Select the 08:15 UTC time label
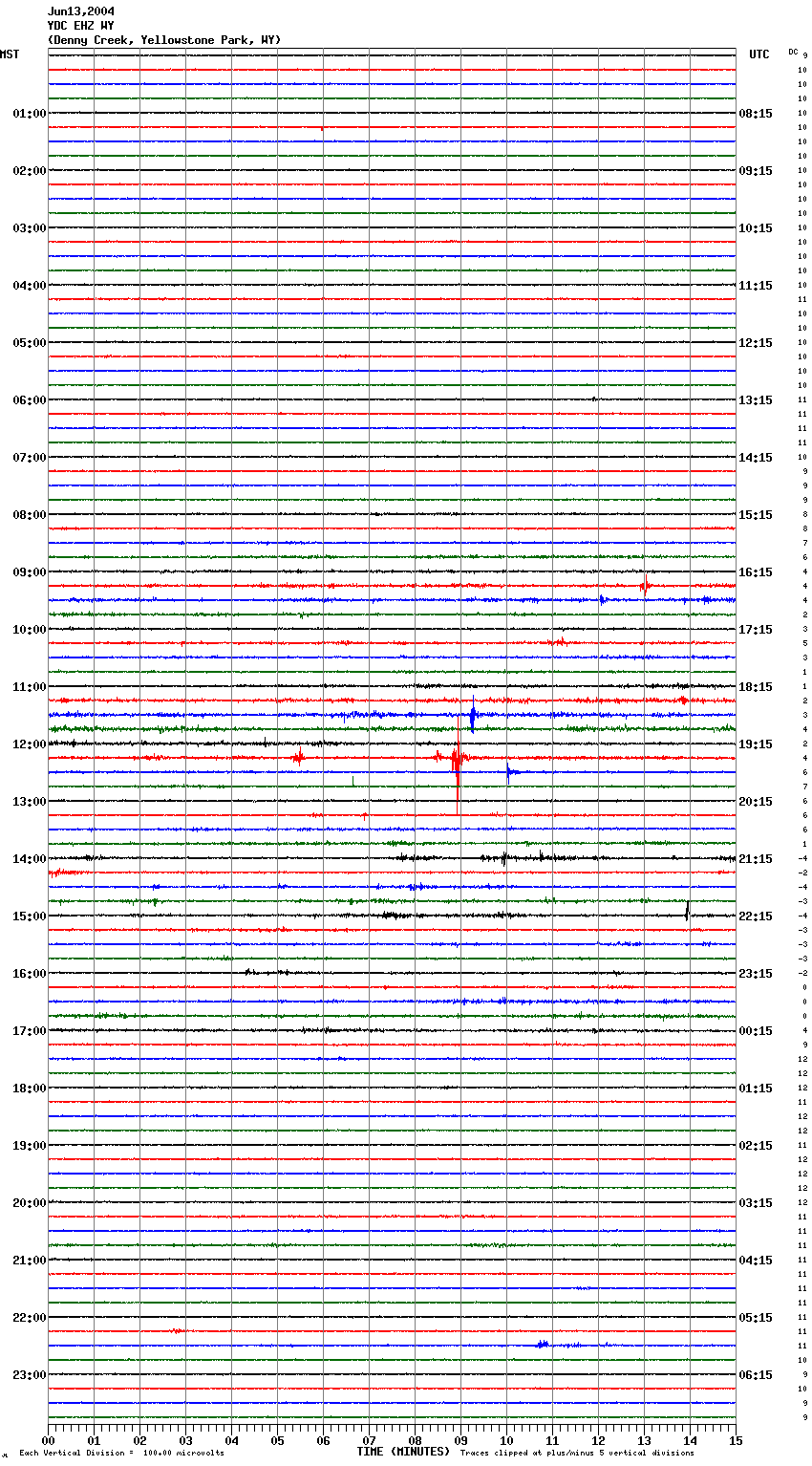The height and width of the screenshot is (1466, 812). (756, 114)
